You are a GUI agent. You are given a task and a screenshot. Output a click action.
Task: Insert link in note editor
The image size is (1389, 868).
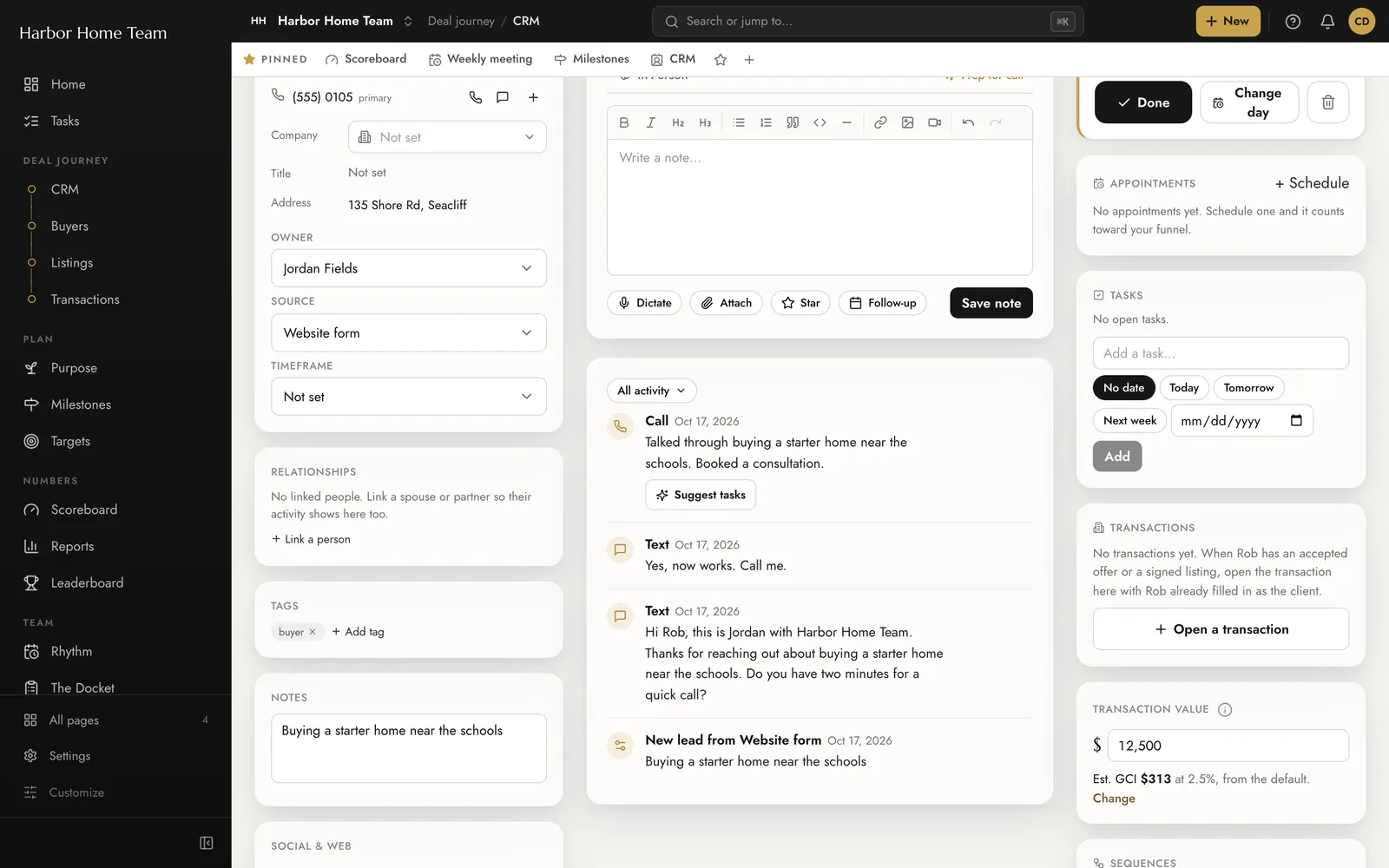(x=880, y=122)
